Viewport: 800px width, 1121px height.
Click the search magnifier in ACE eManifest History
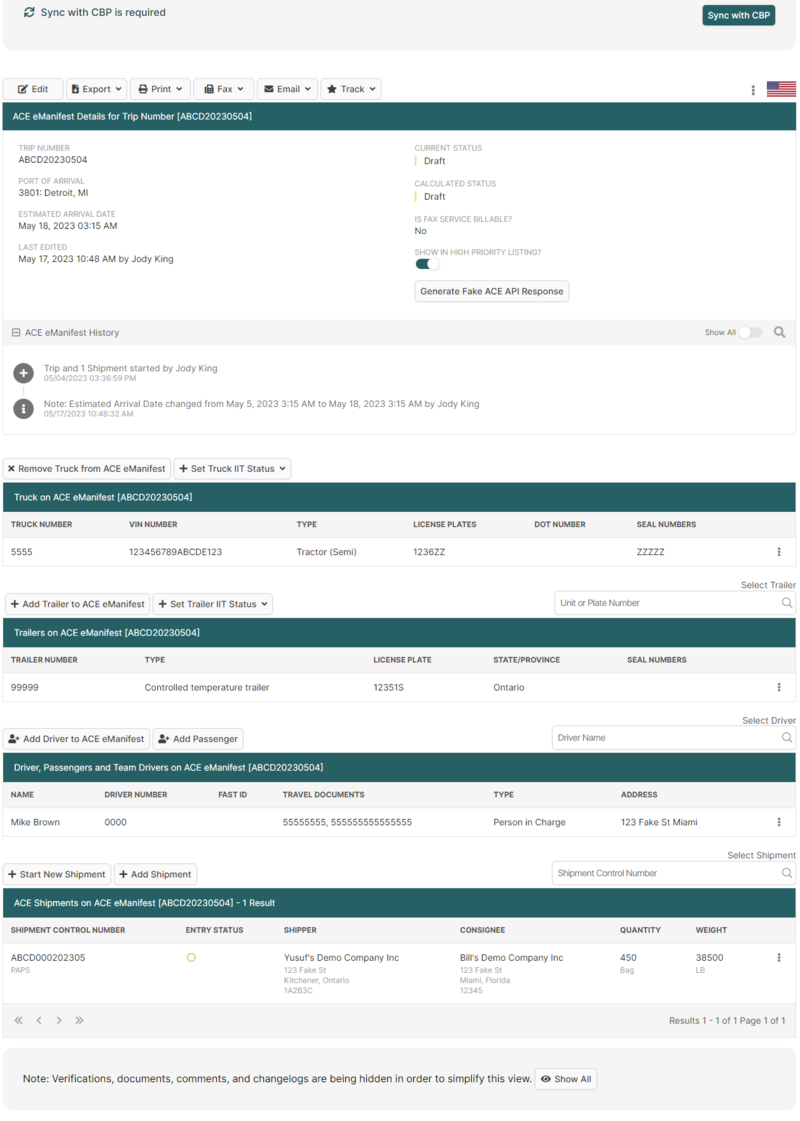[x=779, y=332]
